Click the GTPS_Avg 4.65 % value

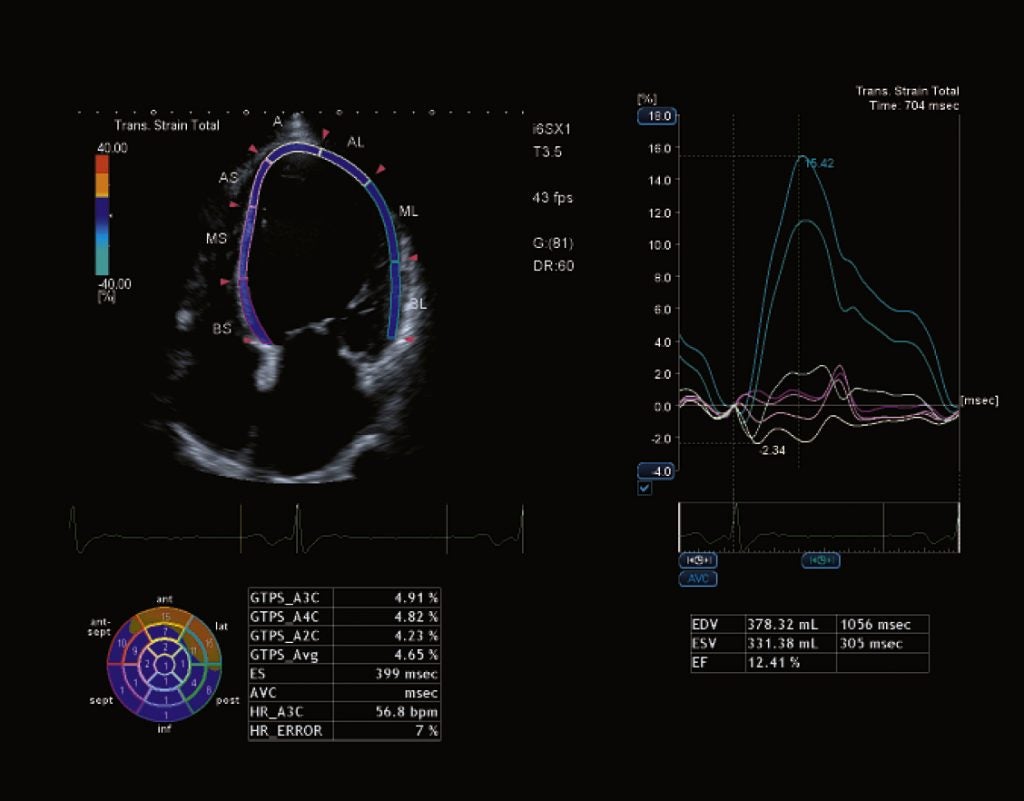point(416,654)
